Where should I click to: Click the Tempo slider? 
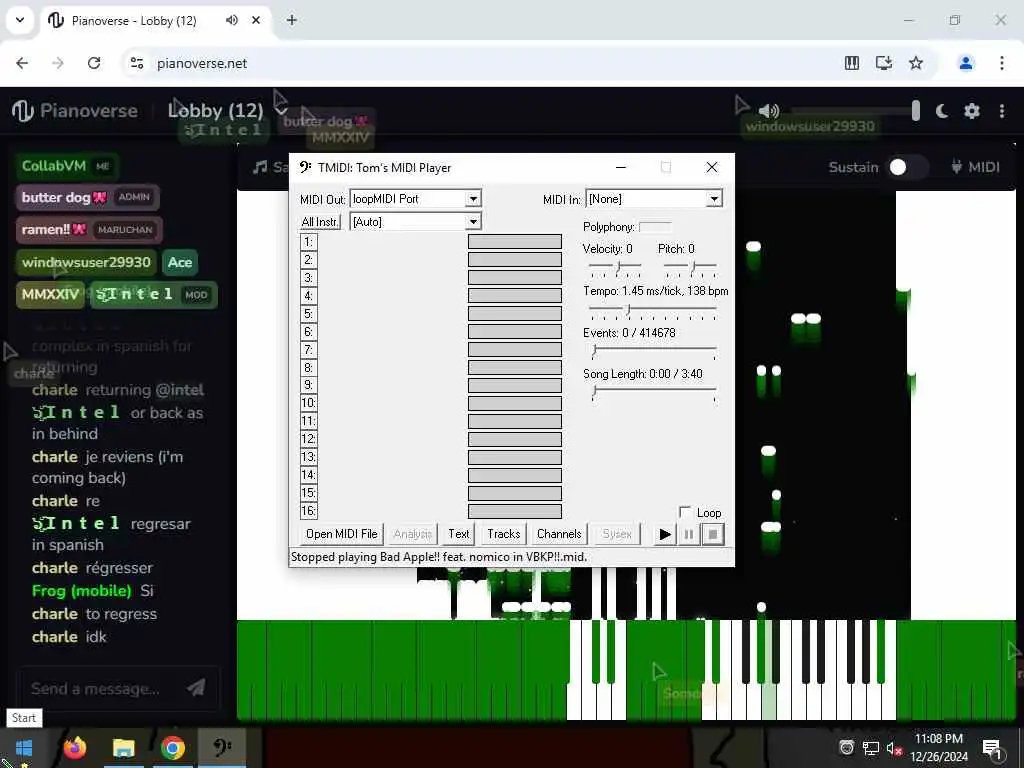pyautogui.click(x=652, y=310)
